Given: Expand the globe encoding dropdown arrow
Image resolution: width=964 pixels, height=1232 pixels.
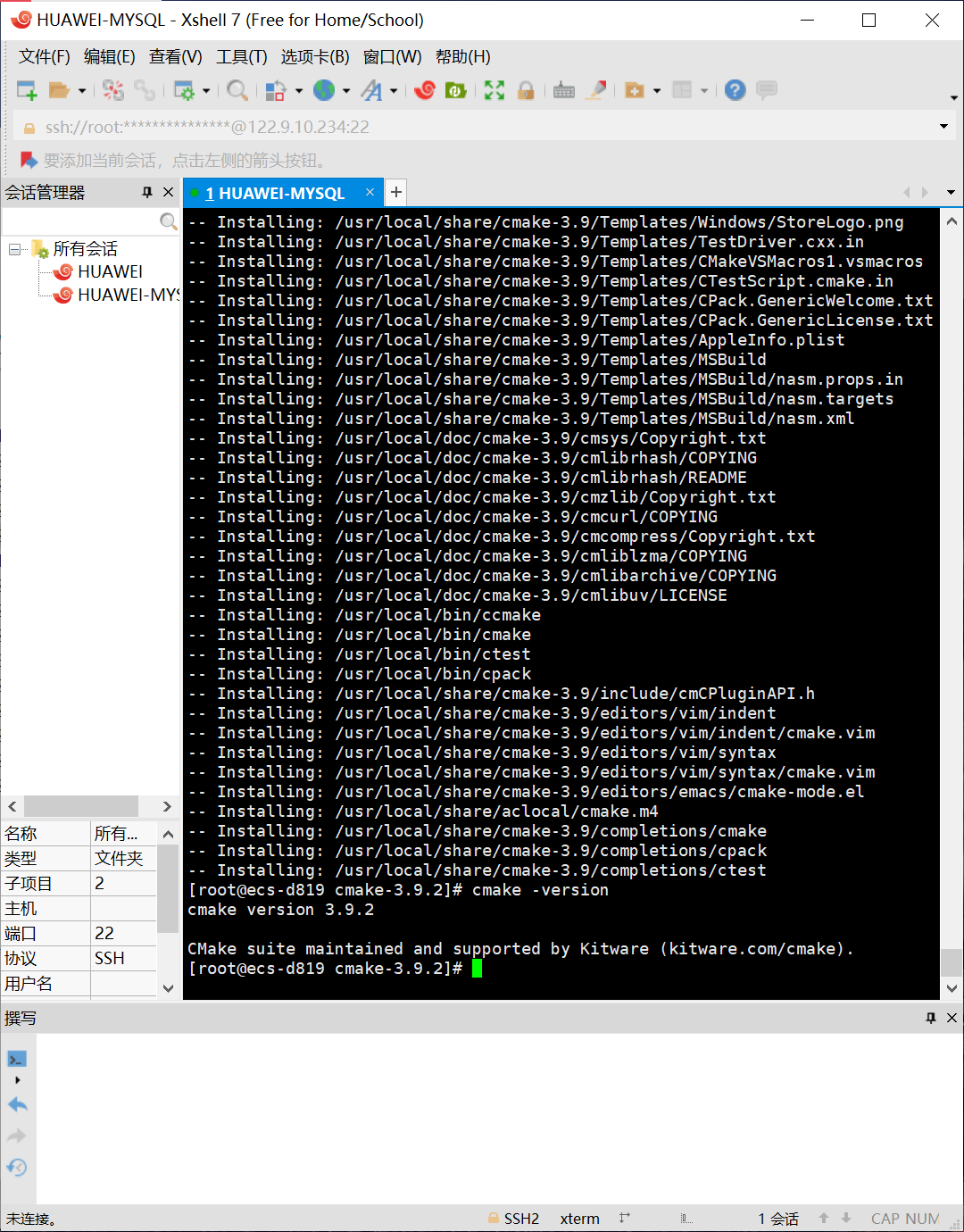Looking at the screenshot, I should (346, 90).
